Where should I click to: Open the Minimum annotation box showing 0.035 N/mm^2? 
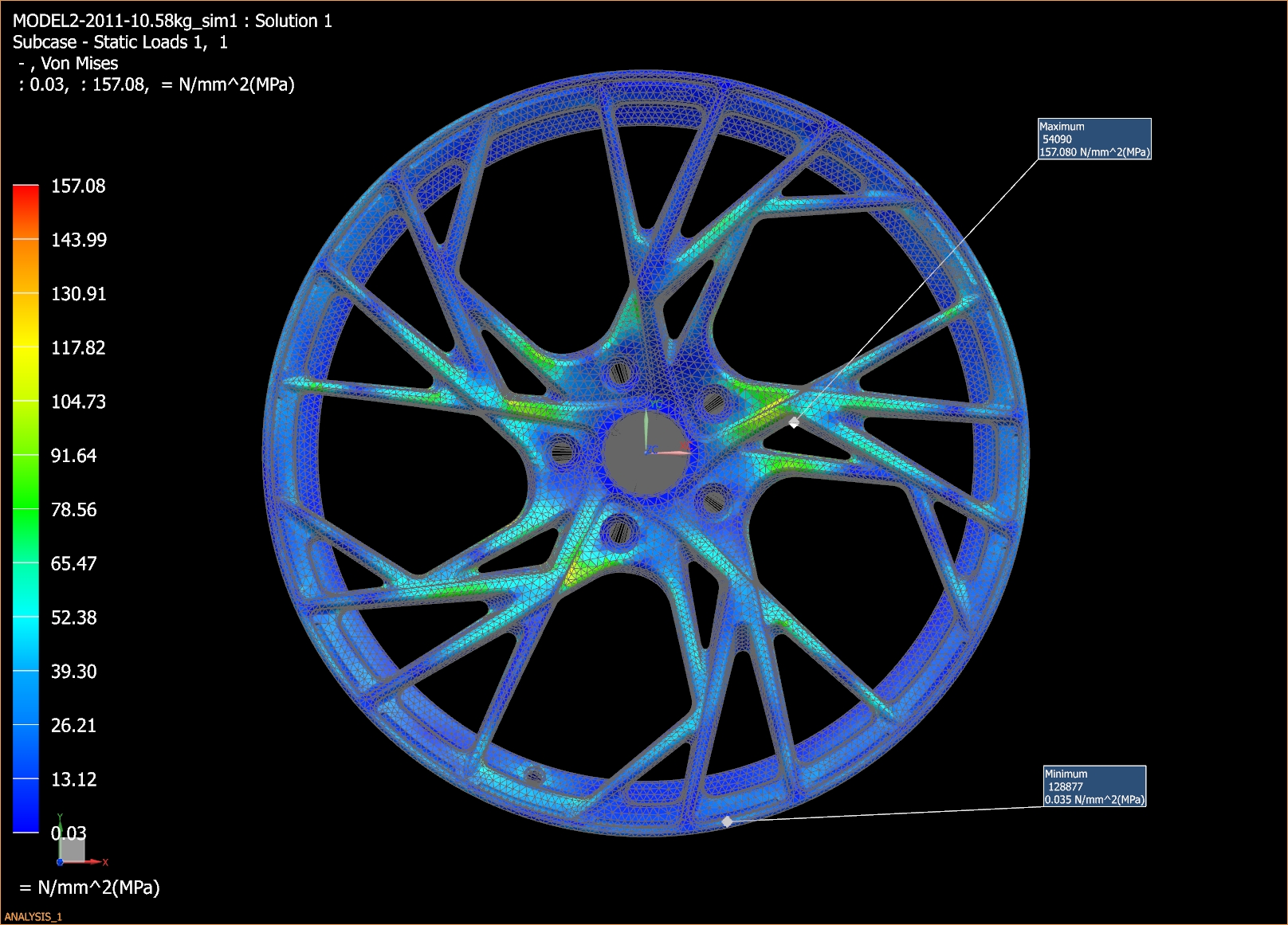pyautogui.click(x=1094, y=786)
